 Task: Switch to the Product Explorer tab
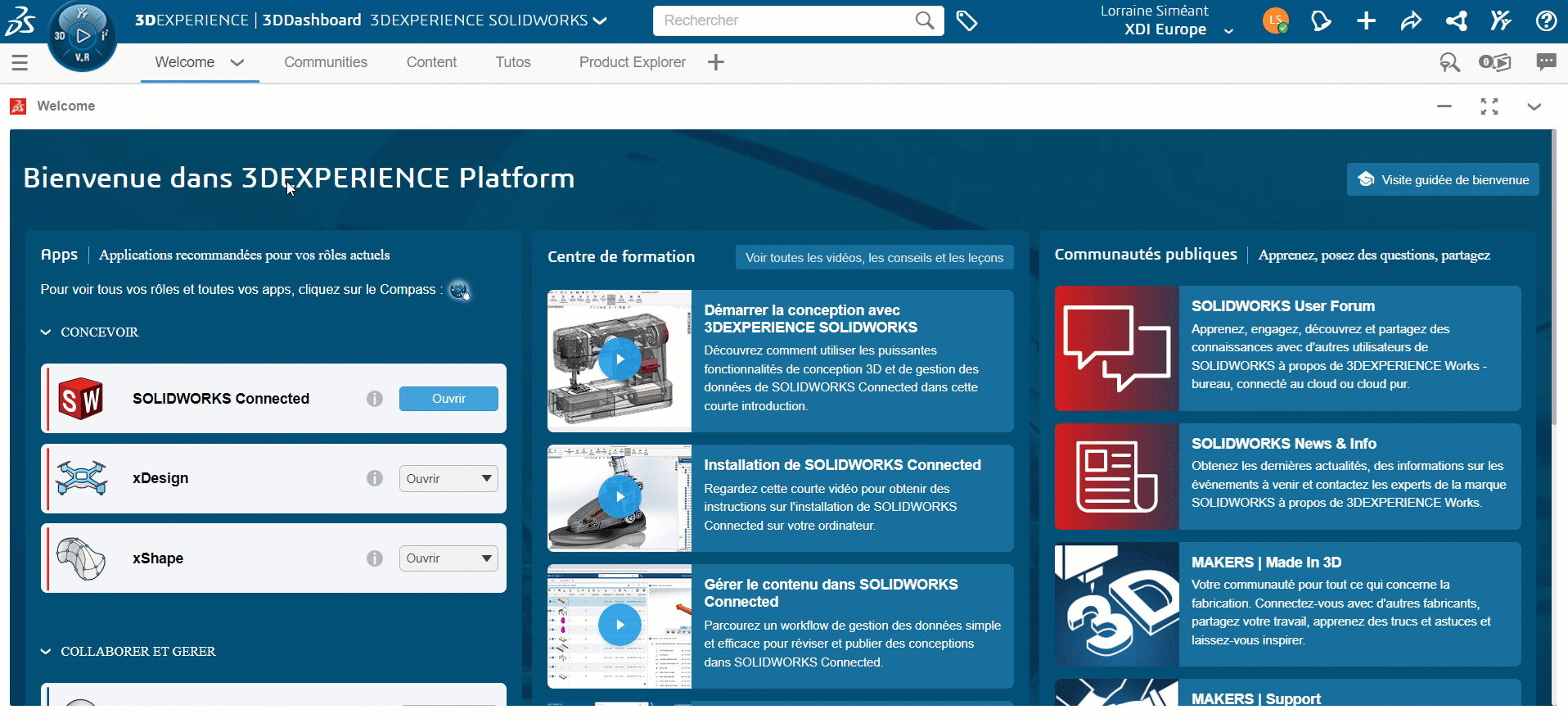pyautogui.click(x=632, y=62)
